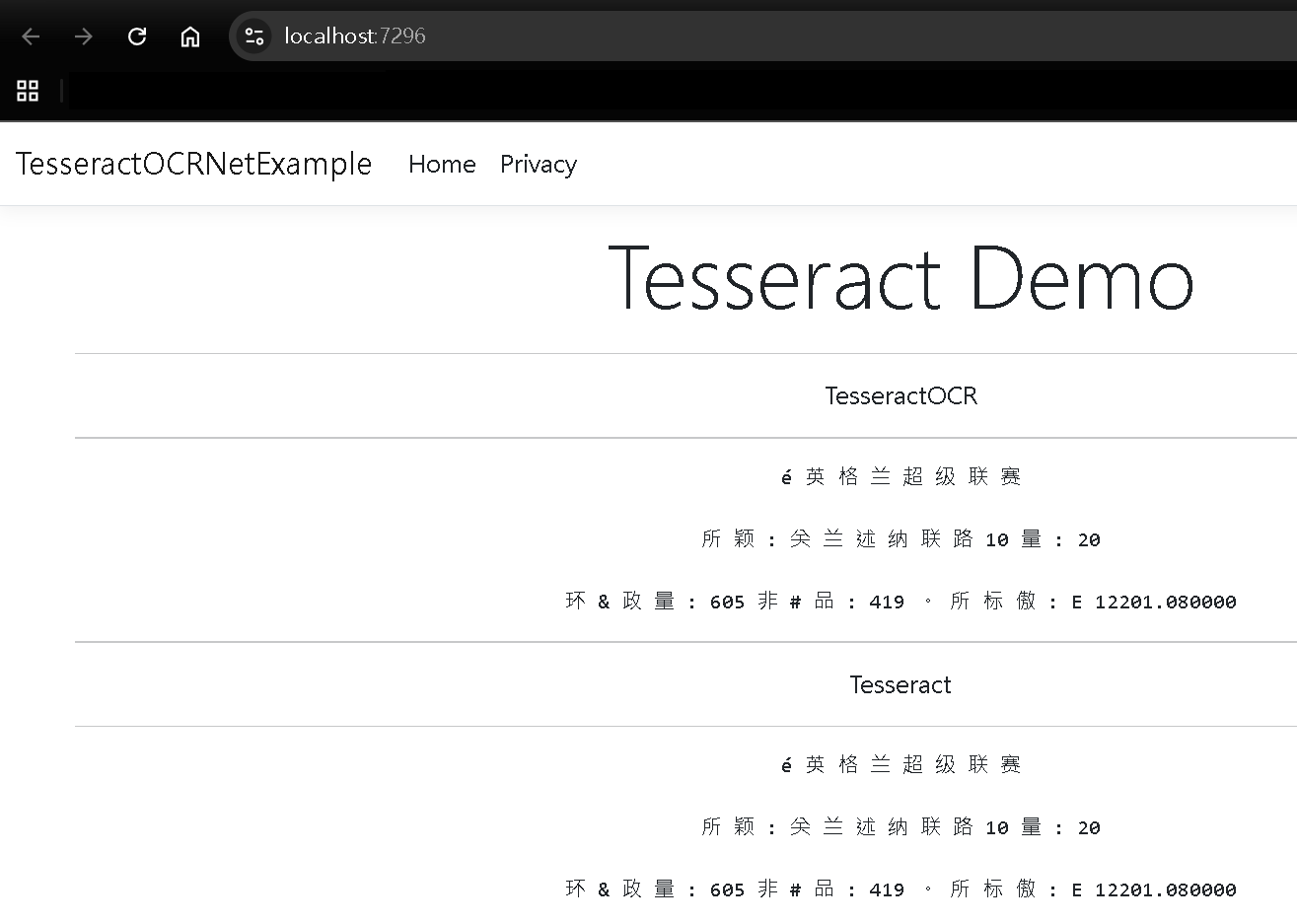The width and height of the screenshot is (1297, 924).
Task: Reload the current page
Action: (x=137, y=36)
